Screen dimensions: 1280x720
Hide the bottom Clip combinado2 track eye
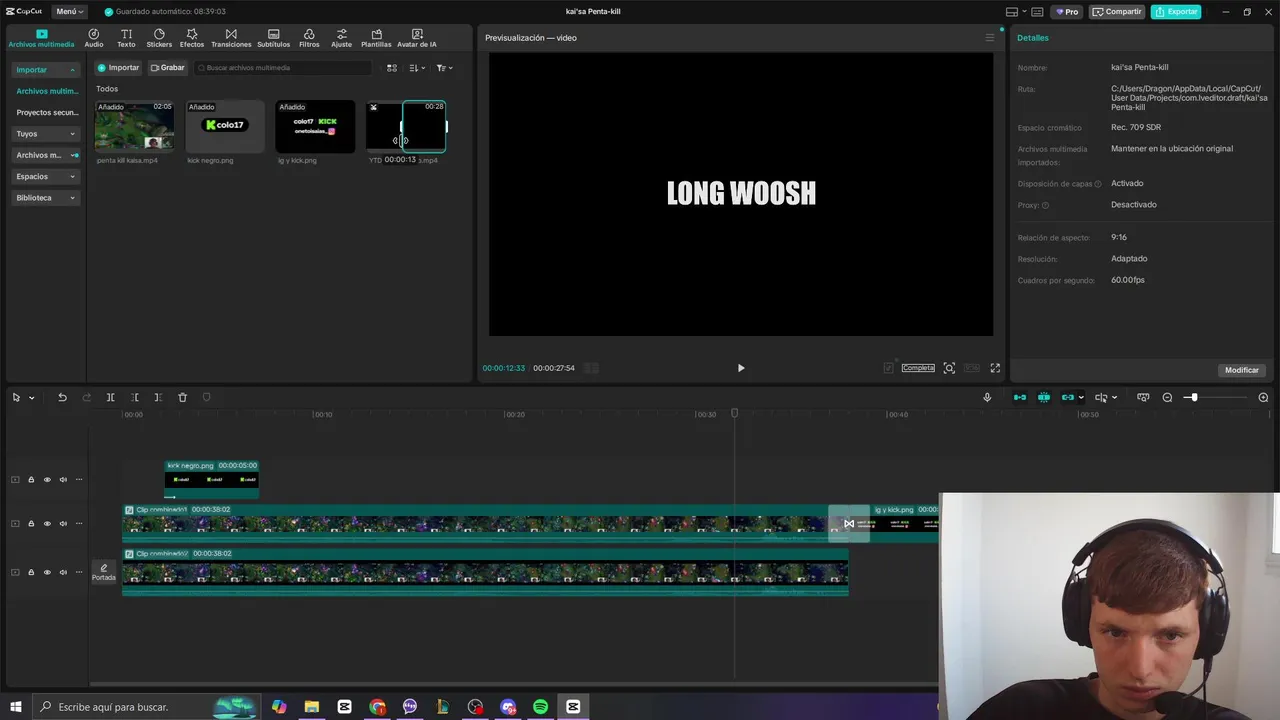[x=46, y=572]
